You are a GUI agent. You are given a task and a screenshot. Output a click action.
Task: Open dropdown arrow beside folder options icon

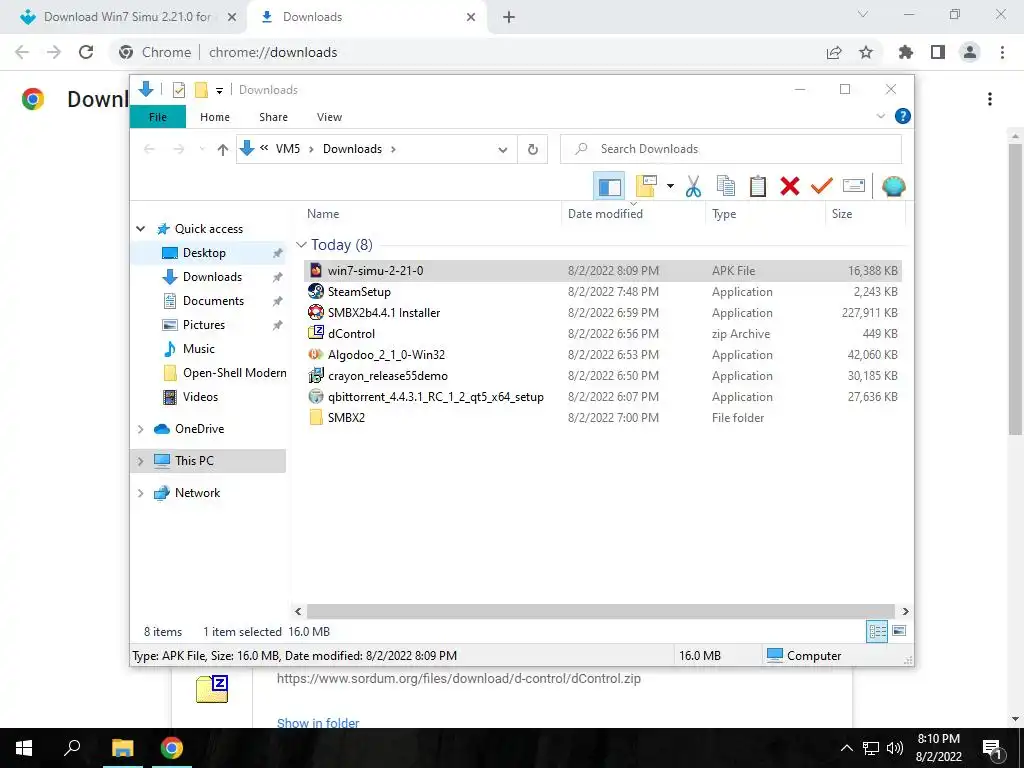click(x=670, y=187)
